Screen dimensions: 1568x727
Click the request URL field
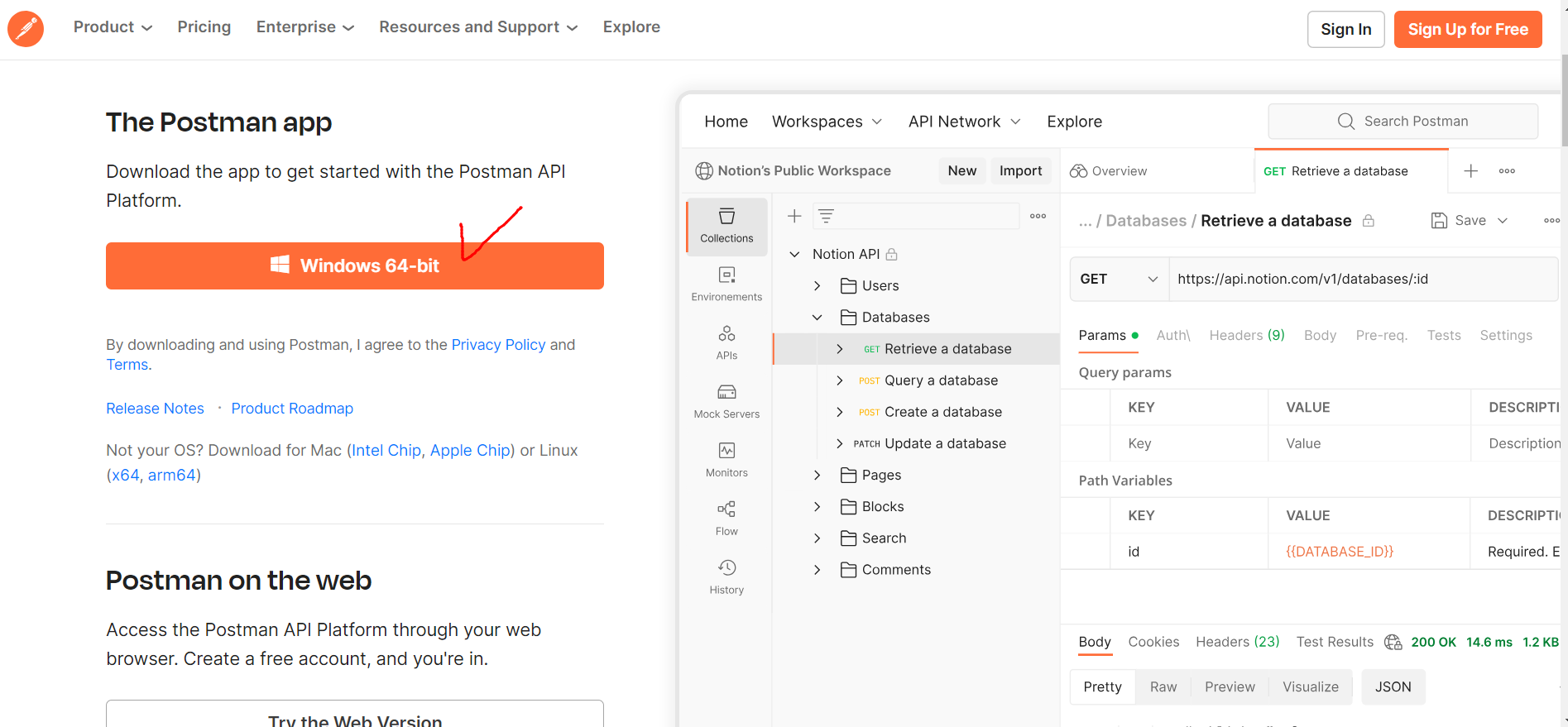point(1363,280)
